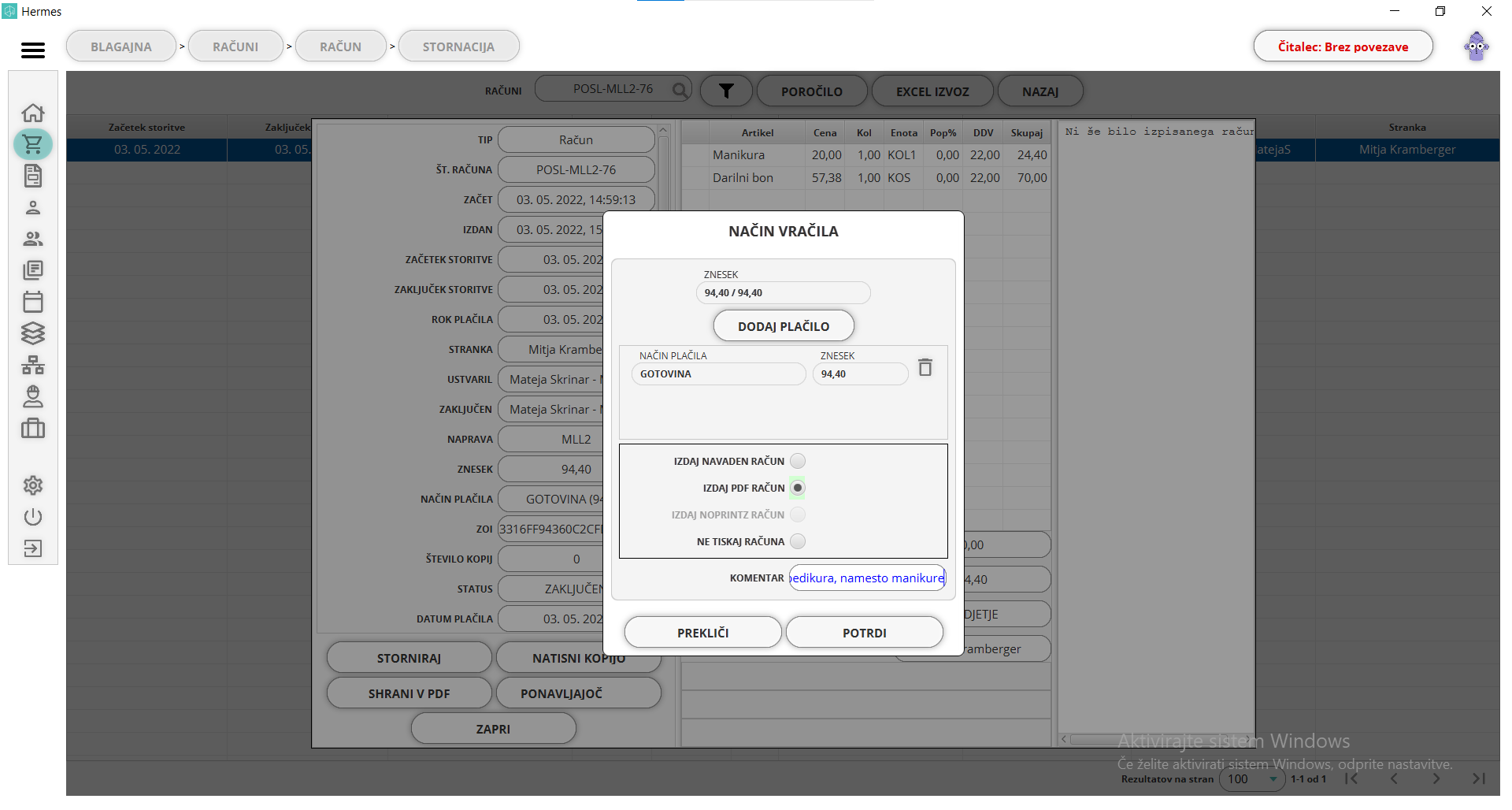This screenshot has width=1512, height=810.
Task: Click the POROČILO button
Action: [812, 91]
